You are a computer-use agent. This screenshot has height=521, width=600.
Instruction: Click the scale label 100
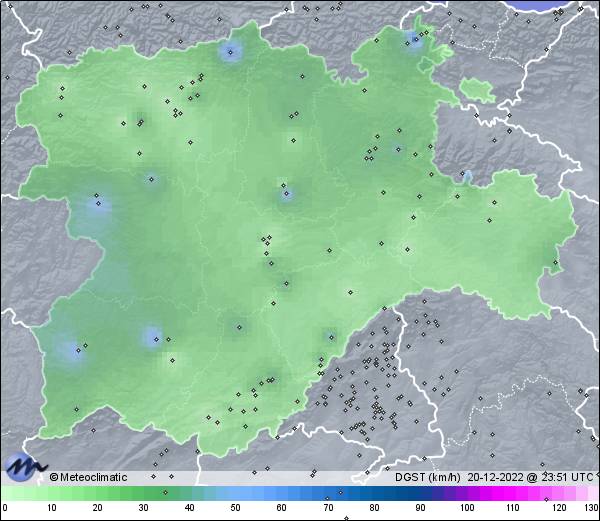point(467,508)
